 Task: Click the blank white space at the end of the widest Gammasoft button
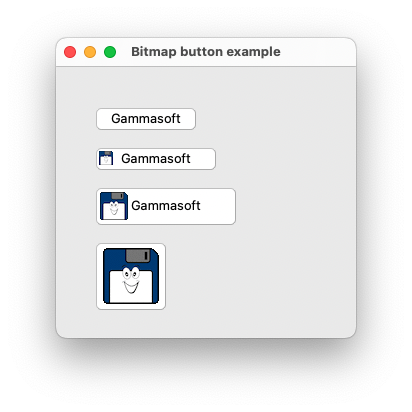[x=218, y=206]
